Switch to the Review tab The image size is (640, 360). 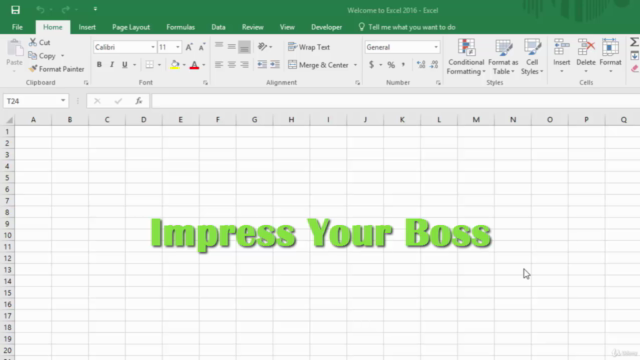tap(253, 27)
